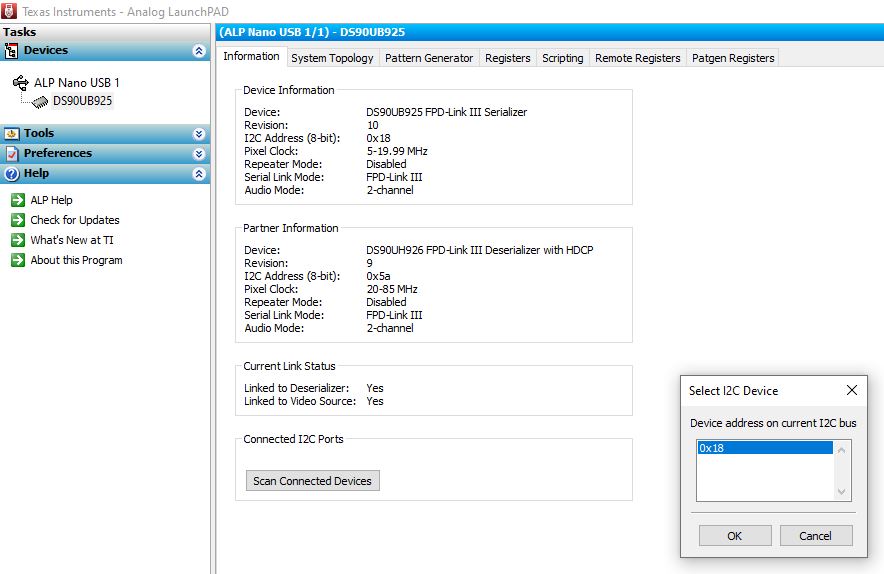Close the Select I2C Device dialog
Image resolution: width=884 pixels, height=574 pixels.
tap(852, 390)
